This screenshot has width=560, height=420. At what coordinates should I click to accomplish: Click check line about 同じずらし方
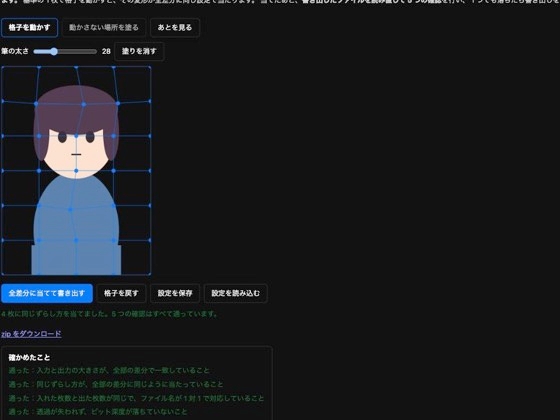(x=116, y=384)
